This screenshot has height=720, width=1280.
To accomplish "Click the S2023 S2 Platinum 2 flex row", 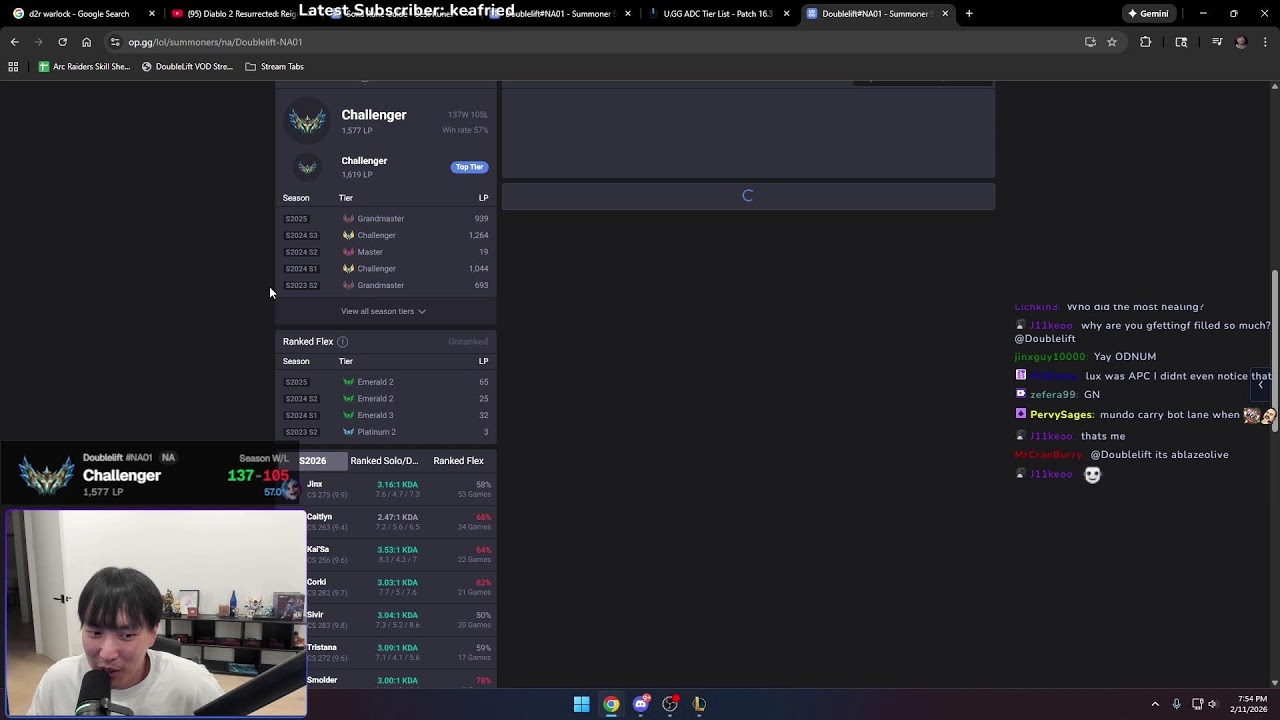I will click(x=386, y=432).
